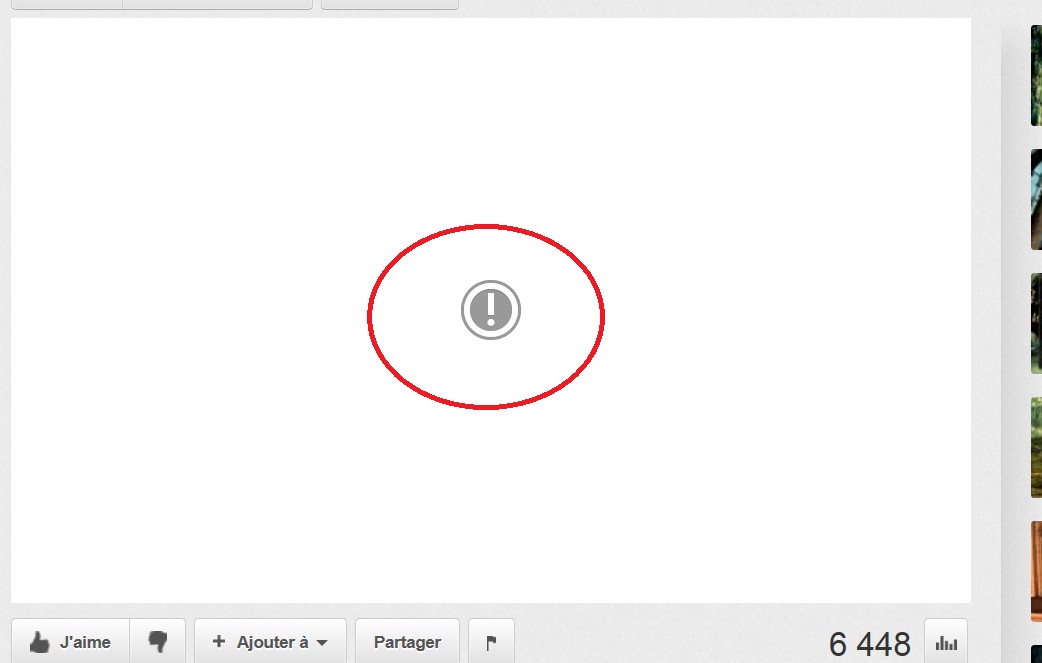Select the third suggested video thumbnail
The image size is (1042, 663).
[1036, 323]
